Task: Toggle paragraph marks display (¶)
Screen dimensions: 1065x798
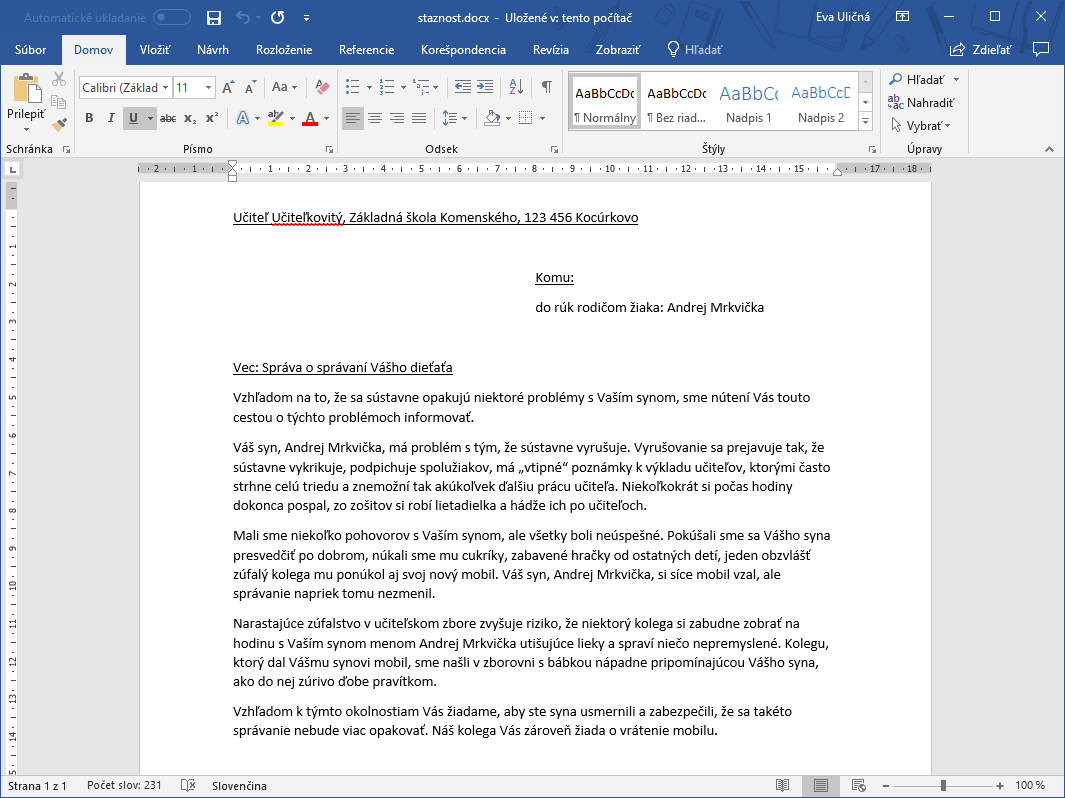Action: 546,87
